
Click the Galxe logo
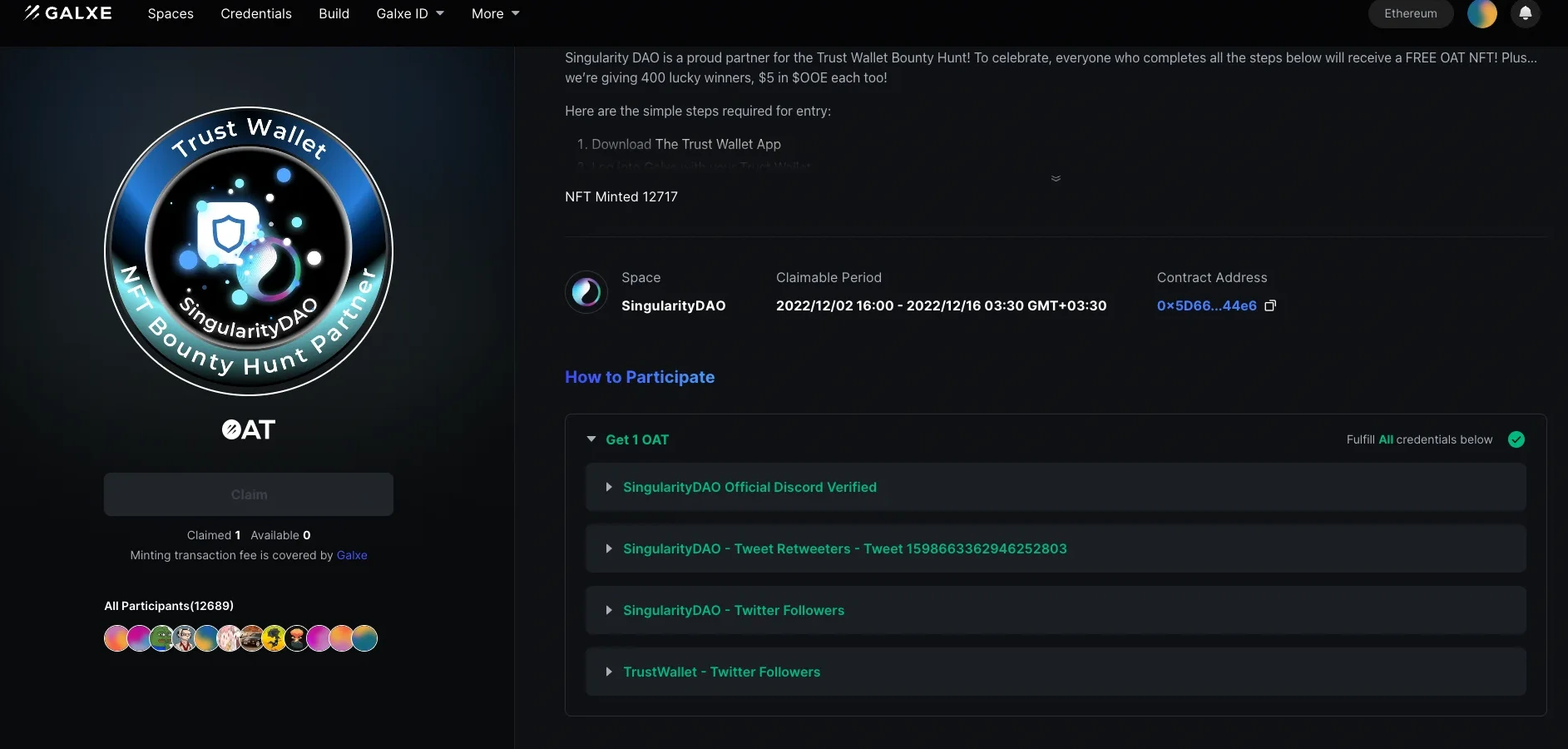pyautogui.click(x=68, y=13)
